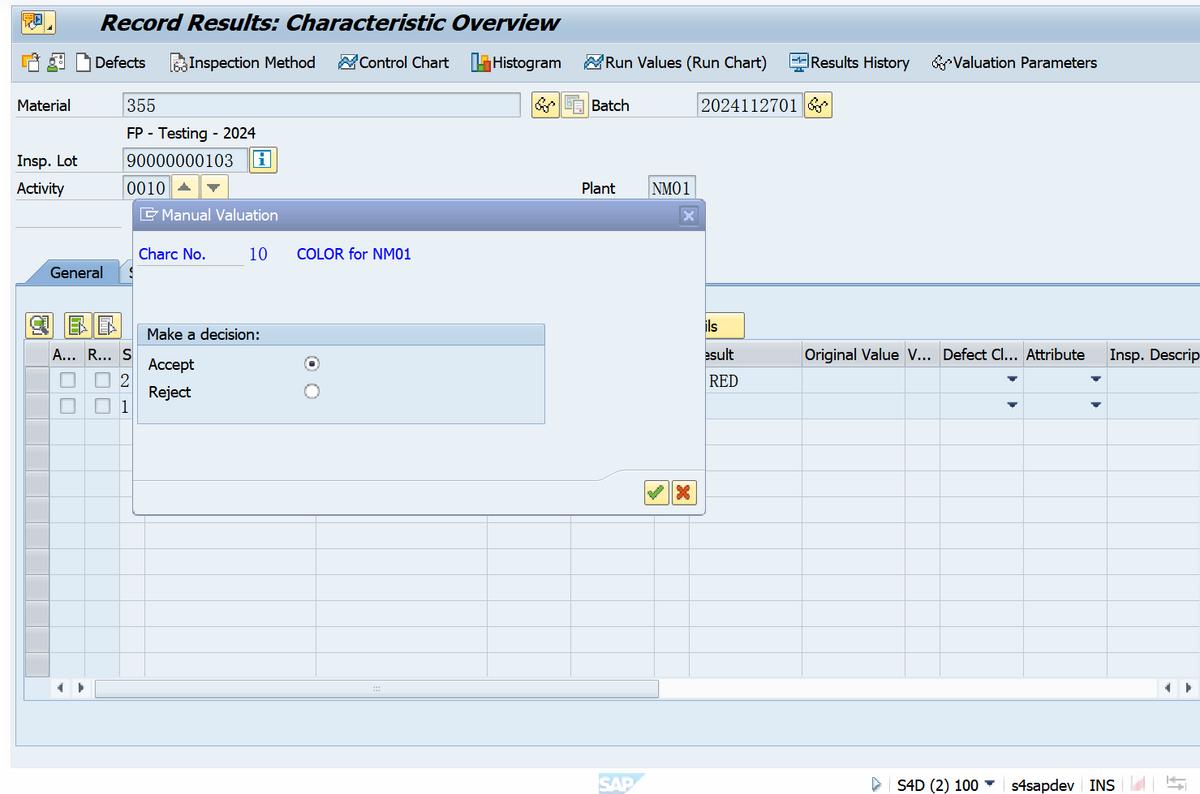Click the Insp. Descrip column header
1200x794 pixels.
pyautogui.click(x=1153, y=354)
